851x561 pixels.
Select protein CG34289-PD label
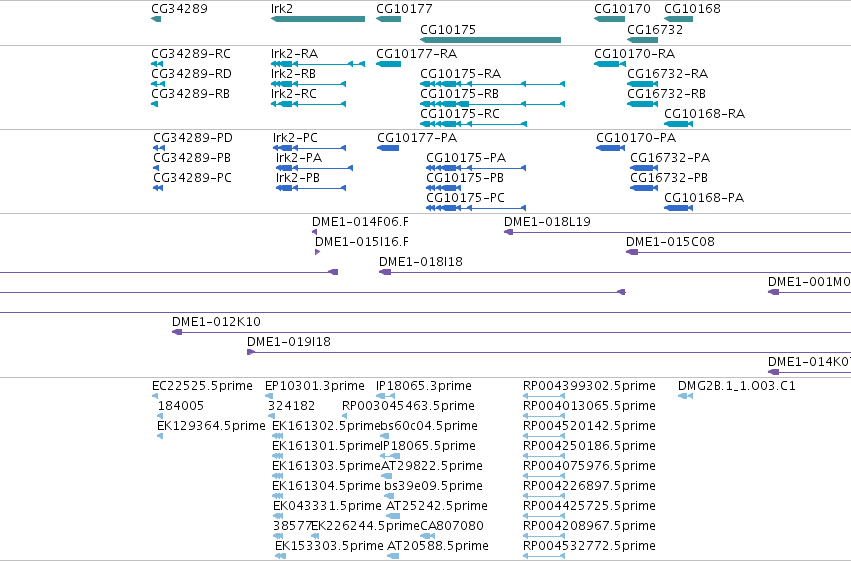click(193, 138)
